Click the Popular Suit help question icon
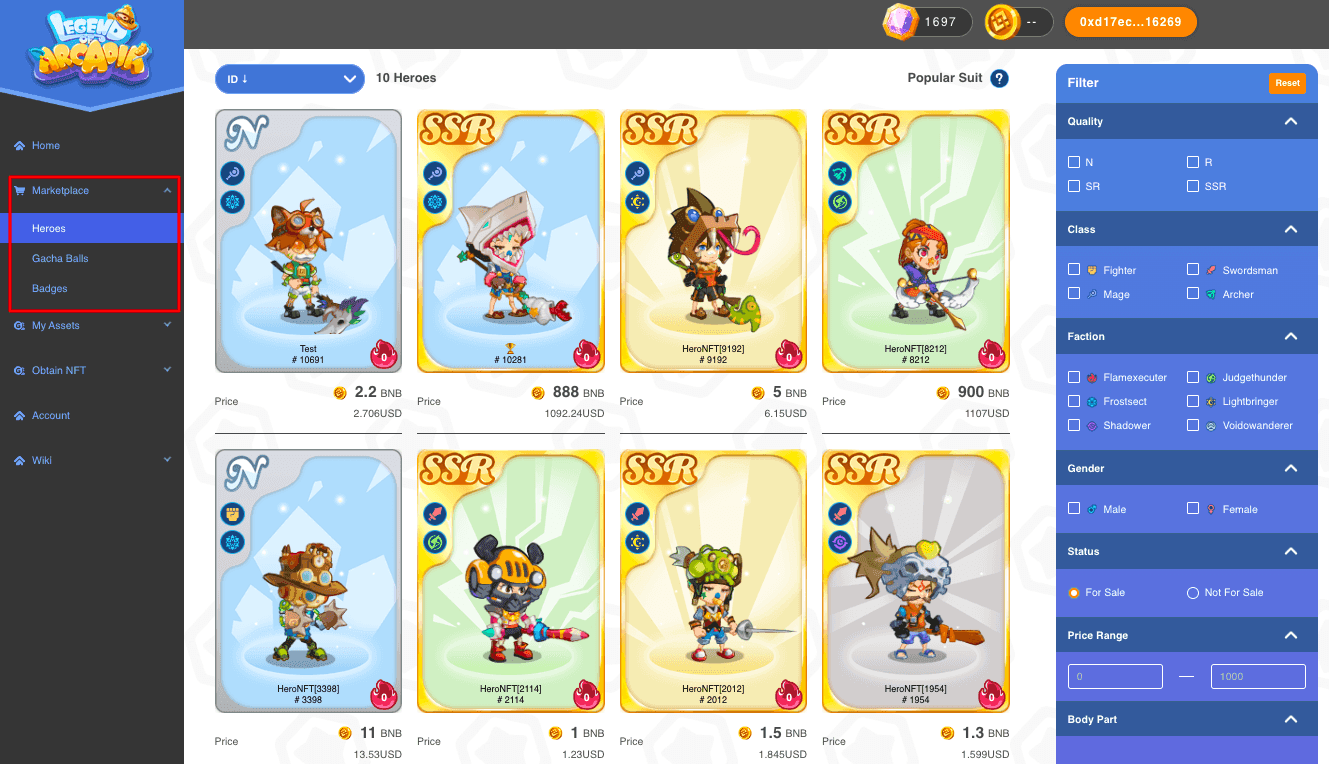The height and width of the screenshot is (764, 1329). [999, 78]
